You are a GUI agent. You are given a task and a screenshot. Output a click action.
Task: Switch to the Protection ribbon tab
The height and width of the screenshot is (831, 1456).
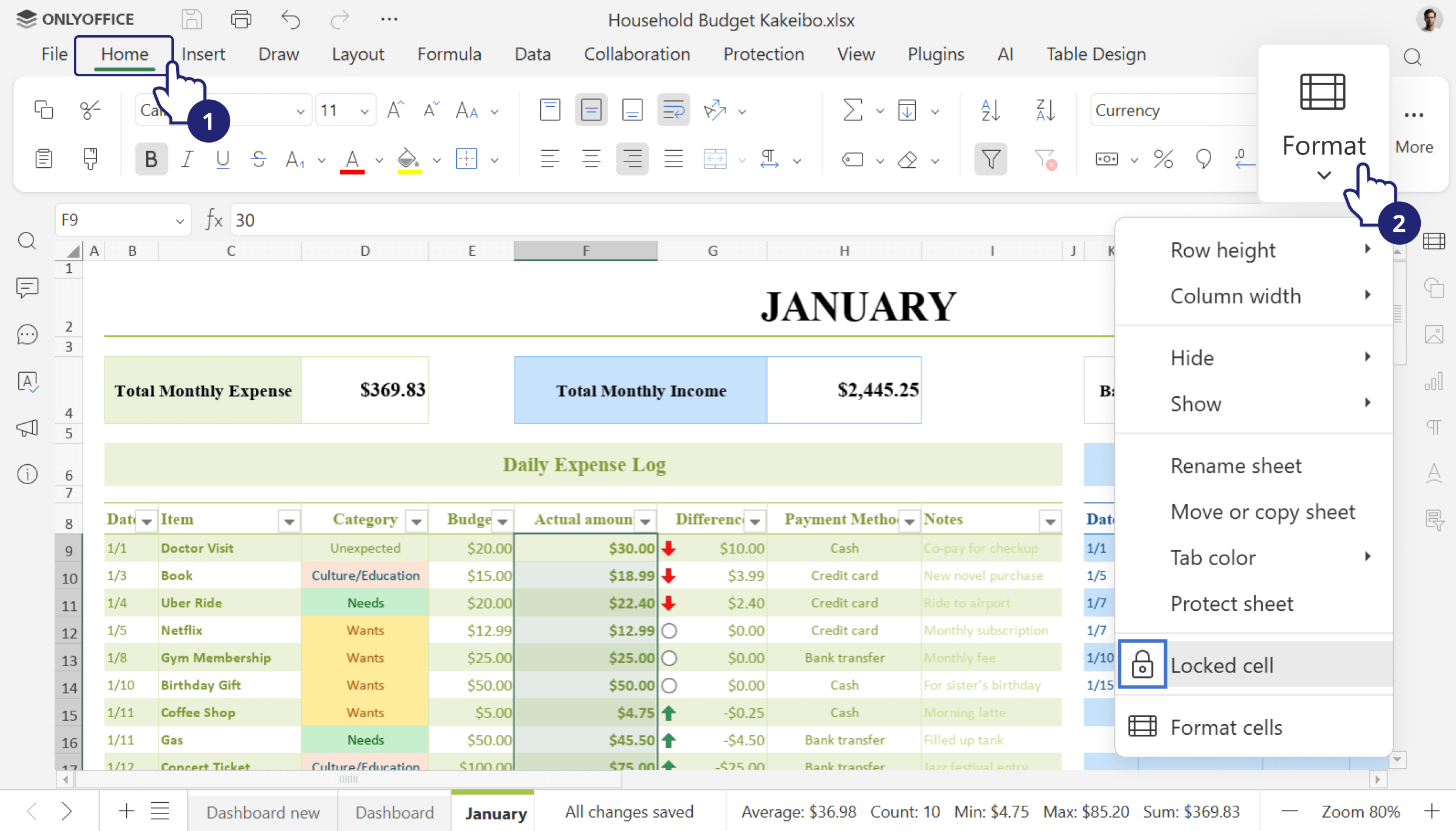763,54
